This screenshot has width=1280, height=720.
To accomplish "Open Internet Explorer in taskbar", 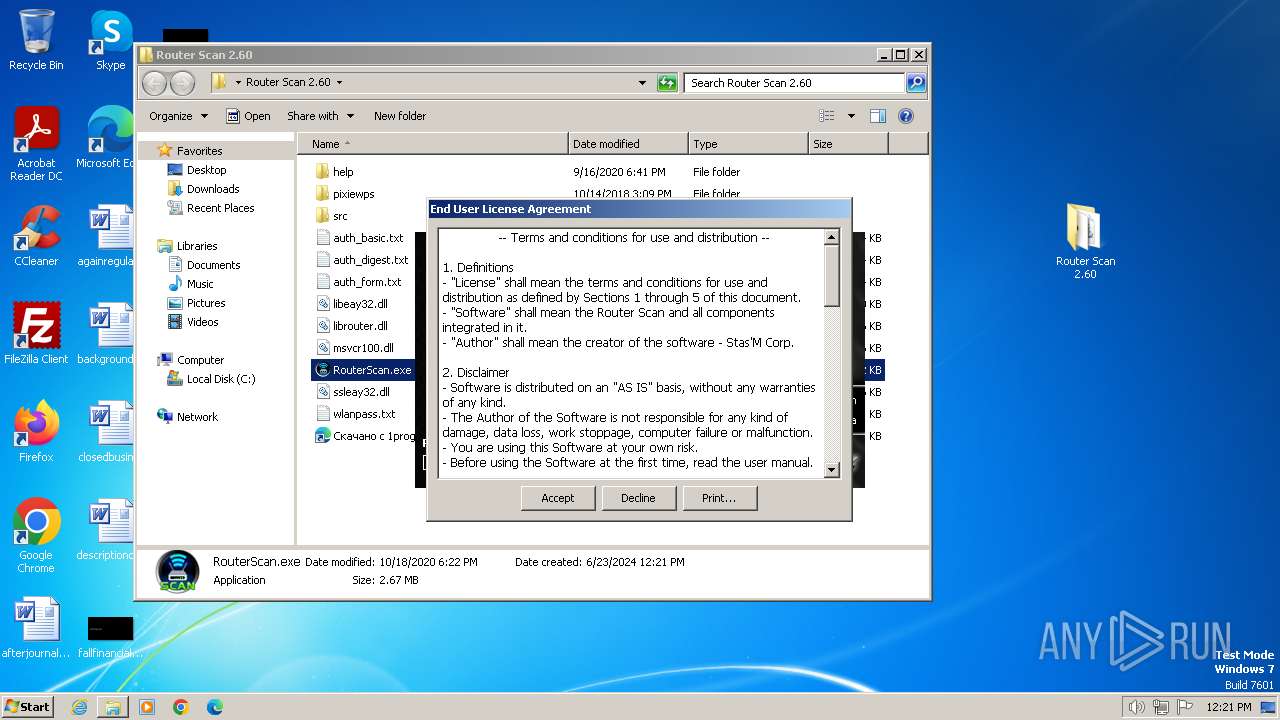I will (x=79, y=707).
